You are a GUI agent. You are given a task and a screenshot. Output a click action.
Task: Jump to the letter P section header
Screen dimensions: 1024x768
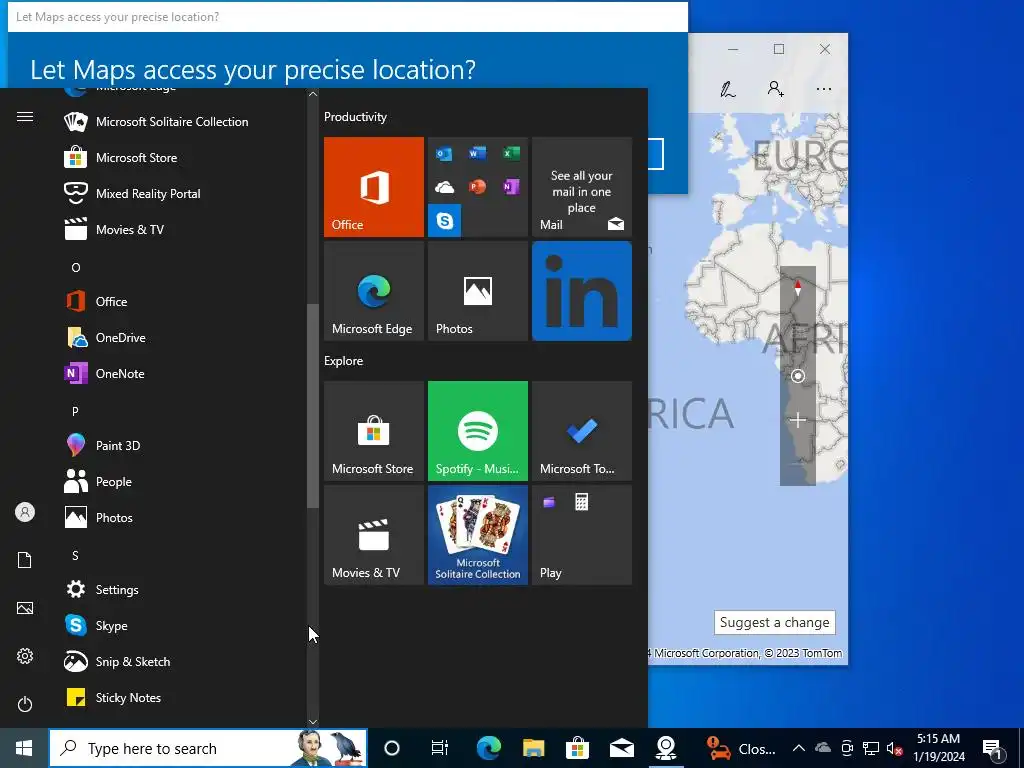tap(75, 411)
